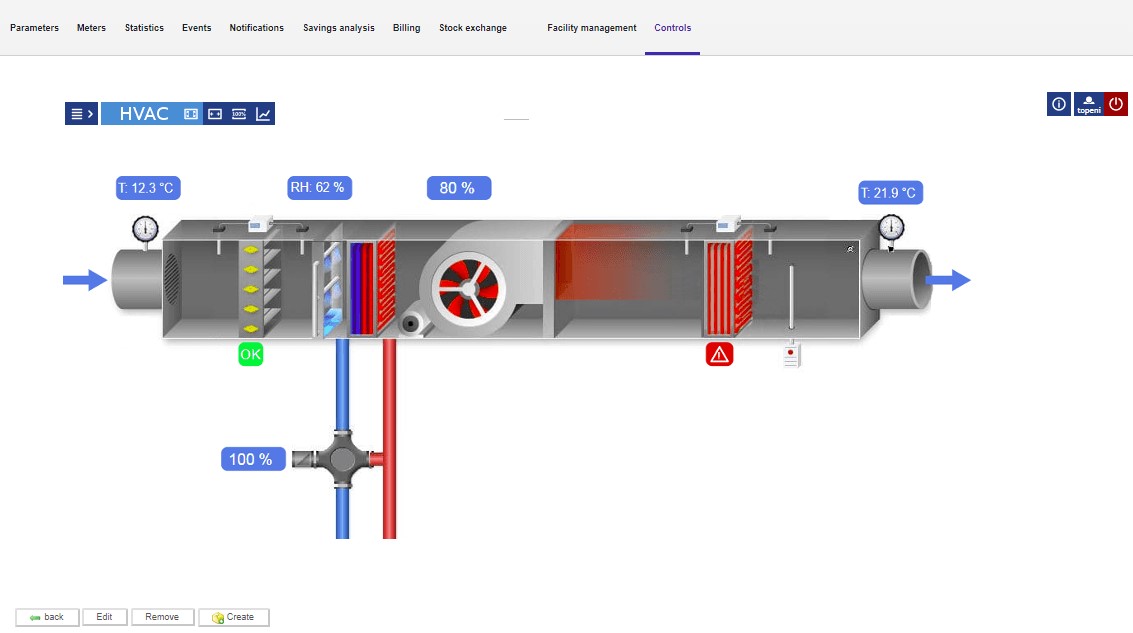Click the back button
The width and height of the screenshot is (1133, 633).
47,617
